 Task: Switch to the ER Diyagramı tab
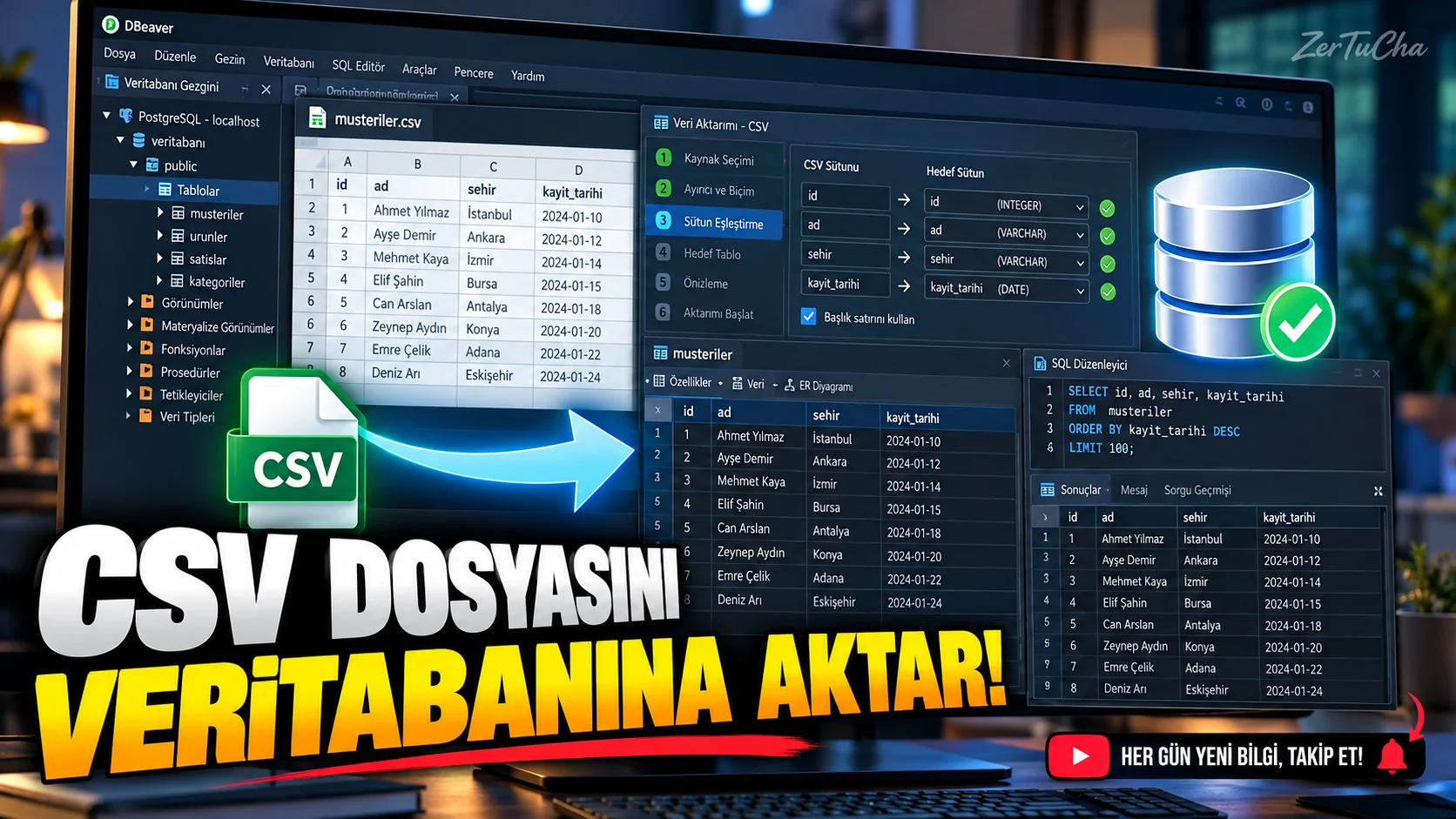coord(819,386)
